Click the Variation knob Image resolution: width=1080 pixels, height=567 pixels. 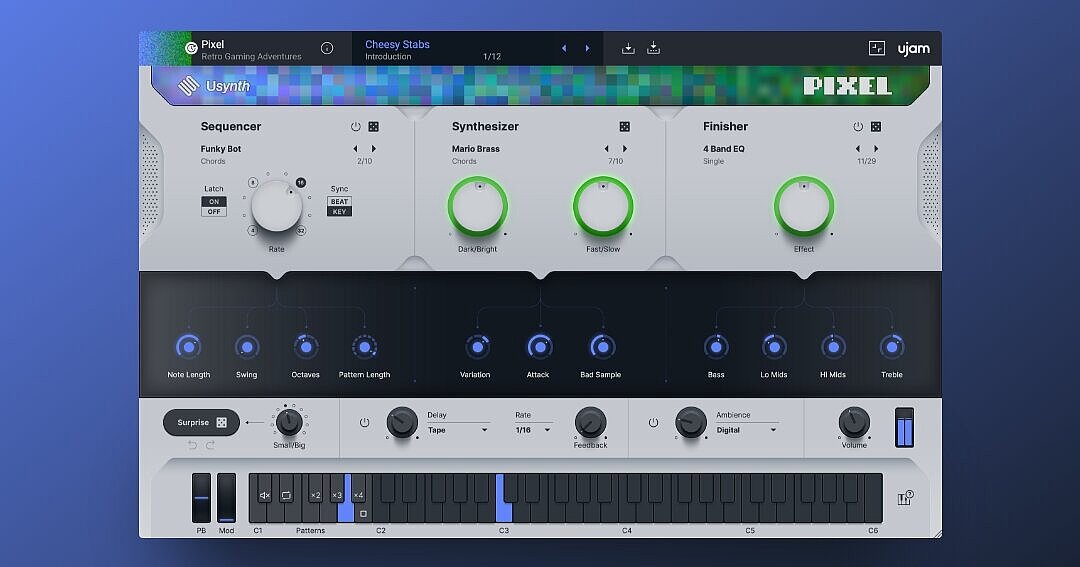coord(477,347)
